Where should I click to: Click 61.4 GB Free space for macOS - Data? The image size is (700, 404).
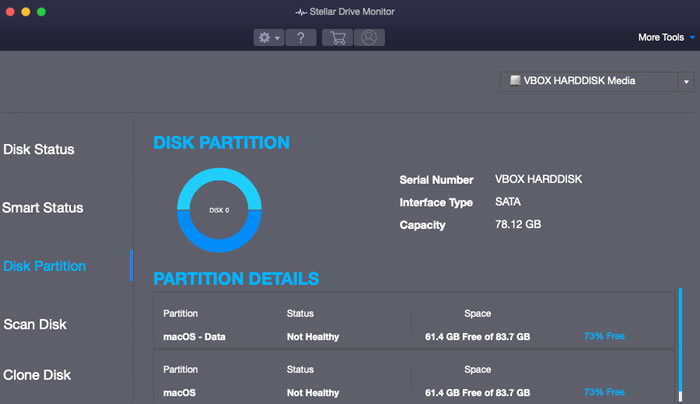tap(477, 337)
